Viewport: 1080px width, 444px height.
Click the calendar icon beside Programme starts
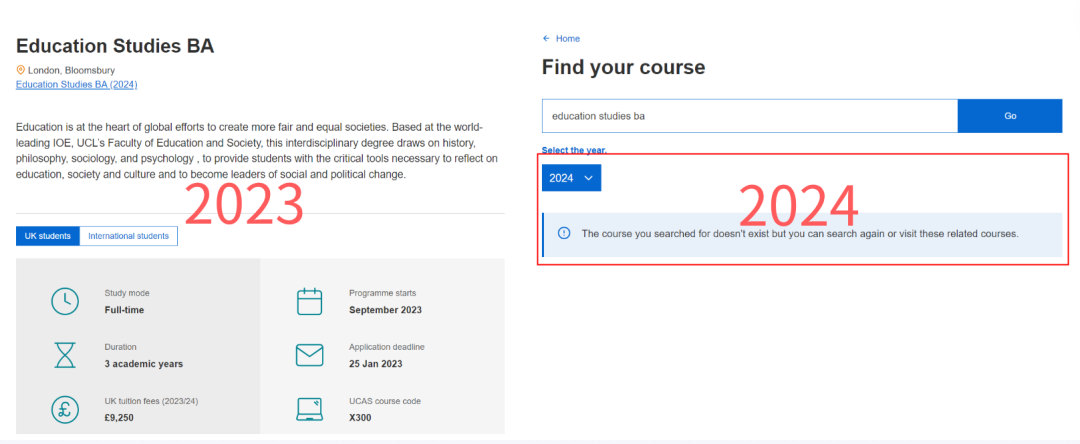point(310,301)
